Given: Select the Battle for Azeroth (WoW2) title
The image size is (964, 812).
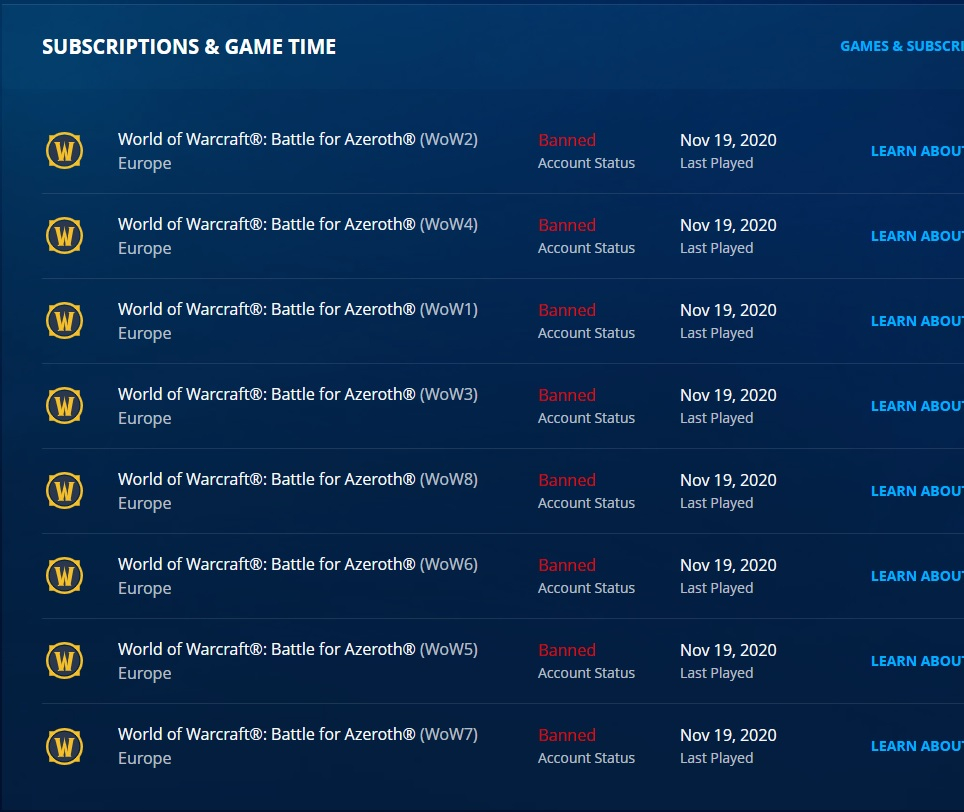Looking at the screenshot, I should coord(298,140).
